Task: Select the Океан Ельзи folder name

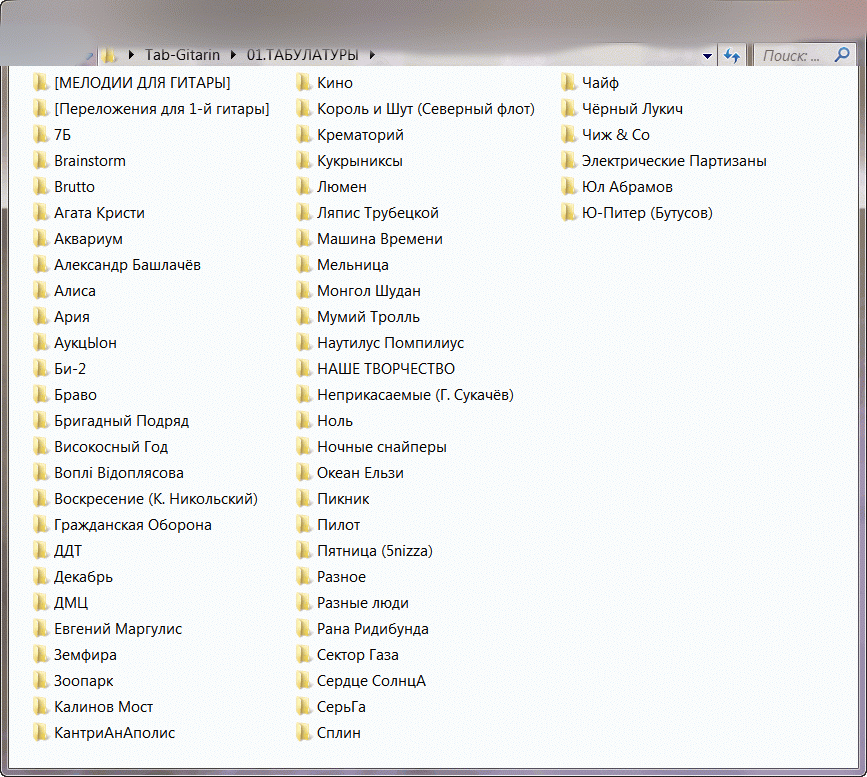Action: [x=360, y=473]
